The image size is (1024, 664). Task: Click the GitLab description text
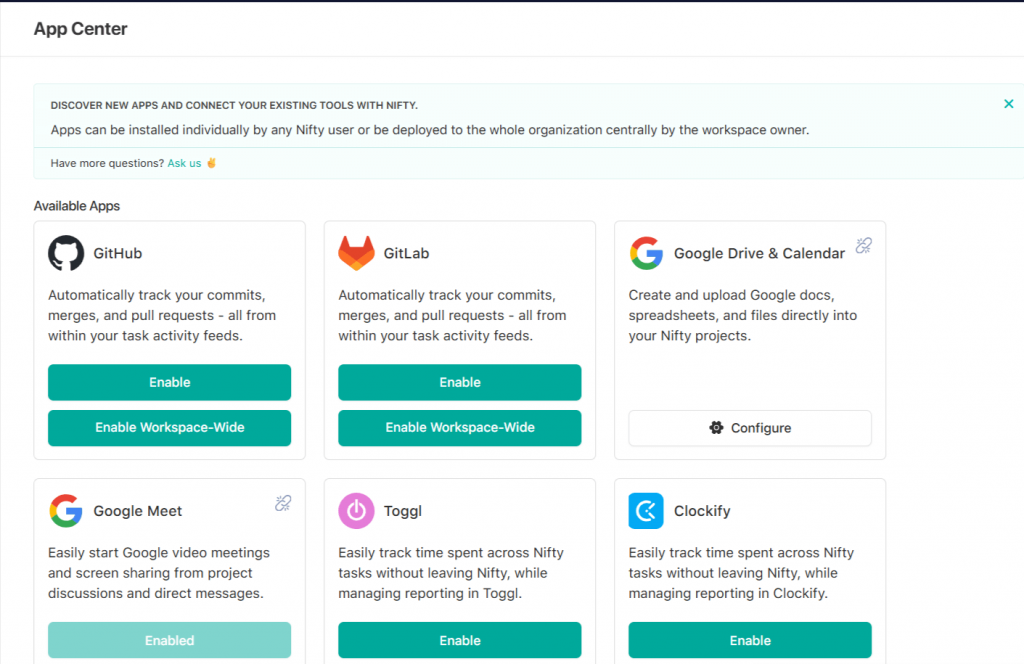point(452,315)
